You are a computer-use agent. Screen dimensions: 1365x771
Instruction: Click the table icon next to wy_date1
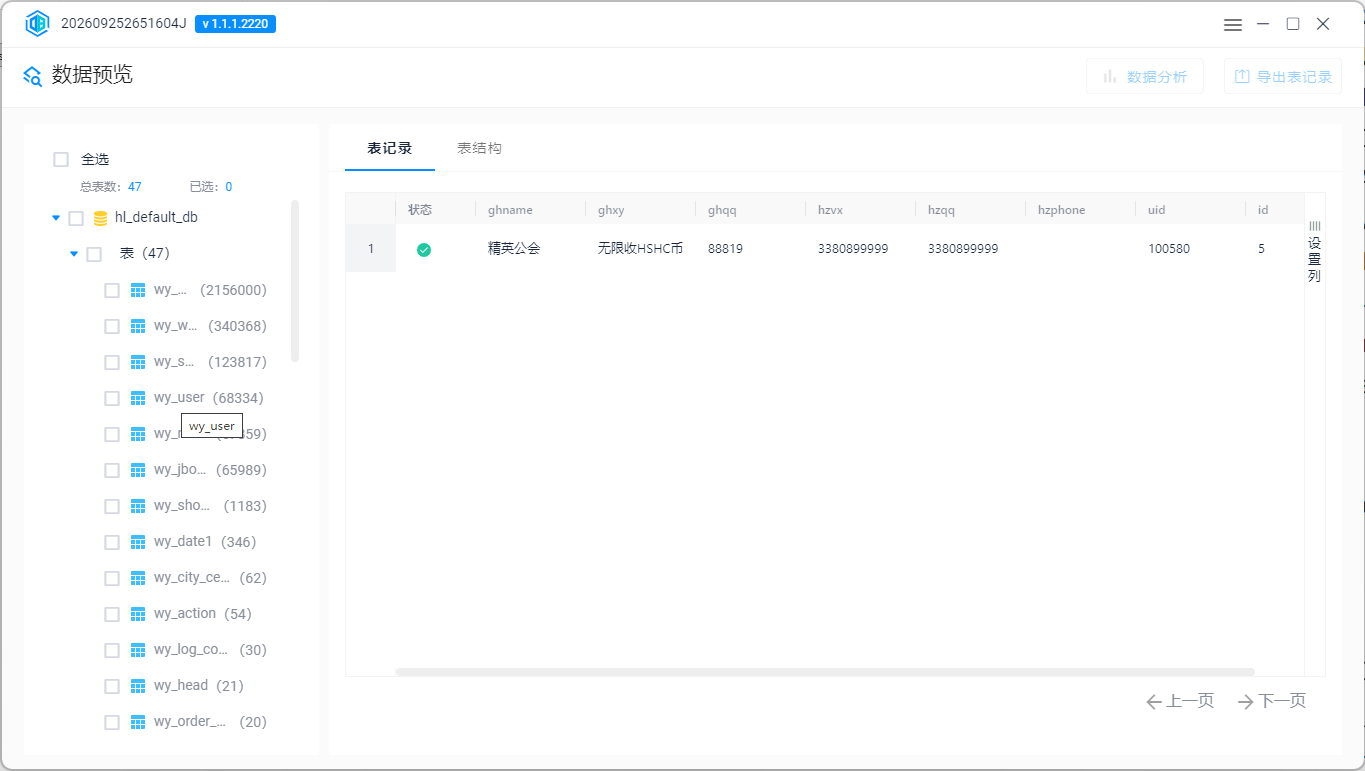[138, 542]
